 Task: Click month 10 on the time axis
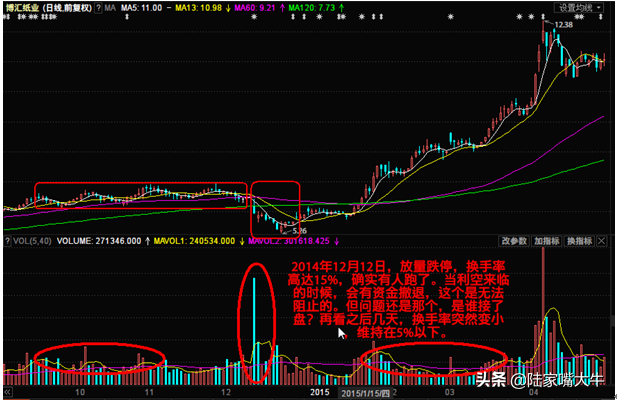click(80, 392)
